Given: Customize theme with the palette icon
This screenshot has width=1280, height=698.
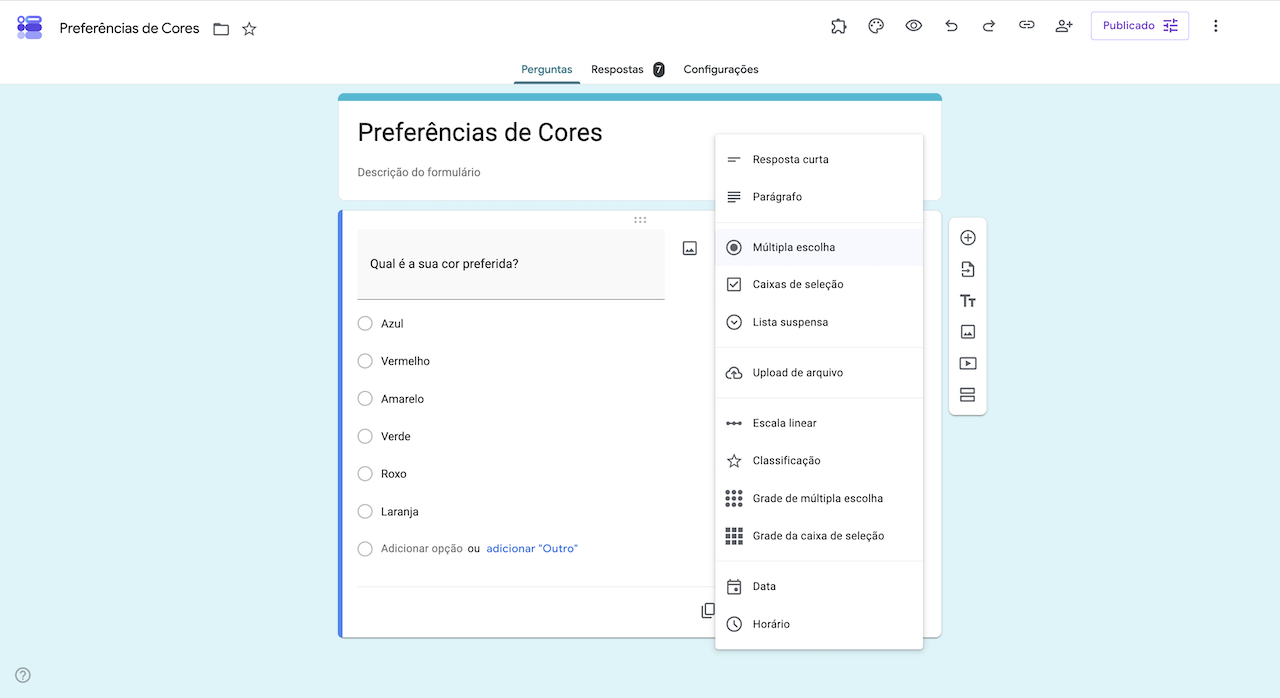Looking at the screenshot, I should (876, 26).
